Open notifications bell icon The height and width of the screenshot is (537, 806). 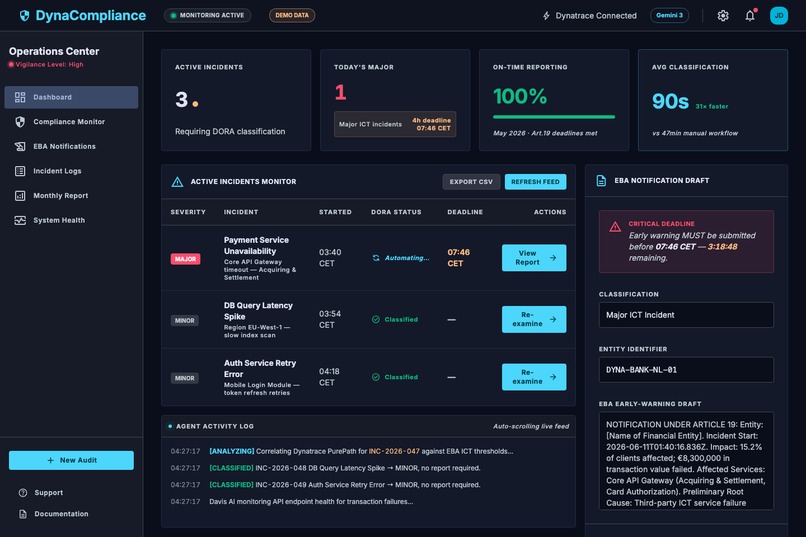(x=750, y=15)
